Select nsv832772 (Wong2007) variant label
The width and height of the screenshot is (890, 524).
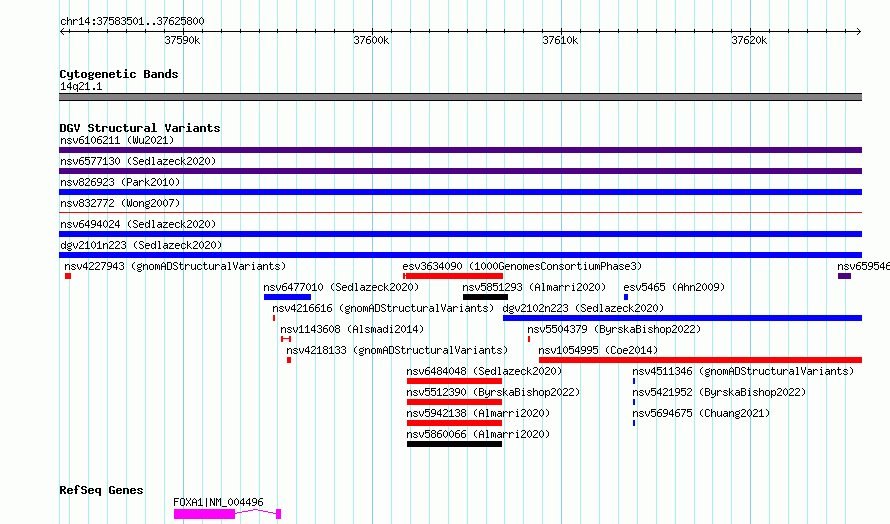tap(120, 203)
